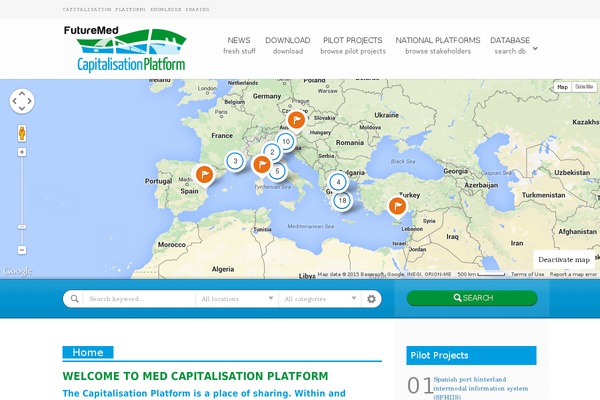Click the magnifier icon in search bar
This screenshot has height=400, width=600.
pyautogui.click(x=75, y=299)
